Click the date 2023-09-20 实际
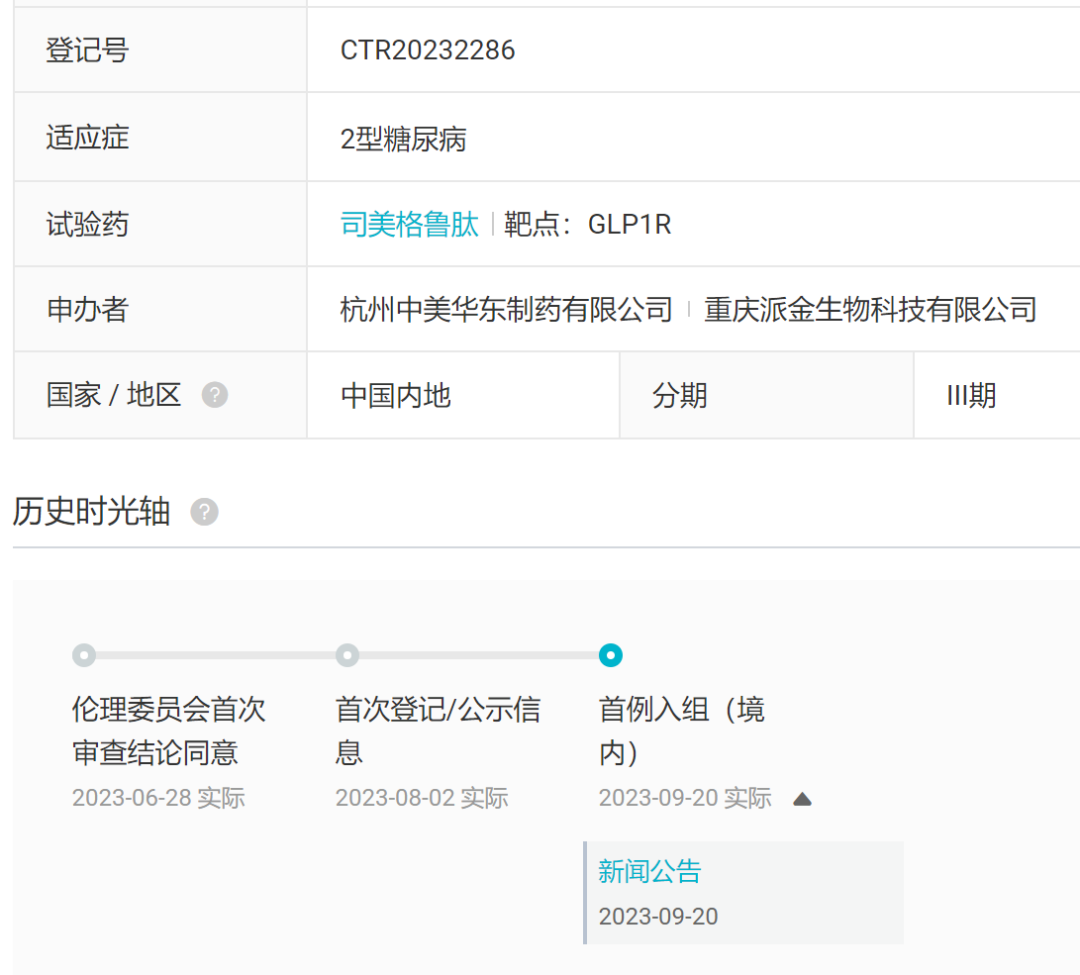Screen dimensions: 1080x975 (685, 798)
